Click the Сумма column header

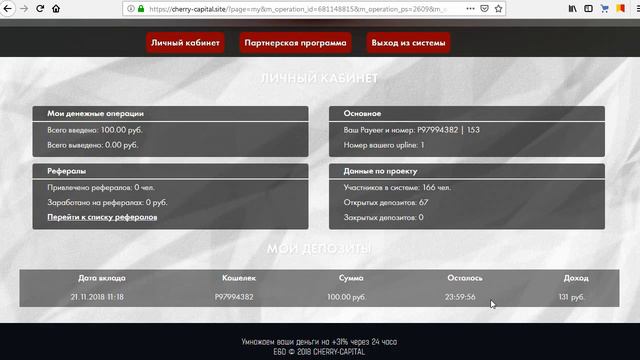click(351, 278)
